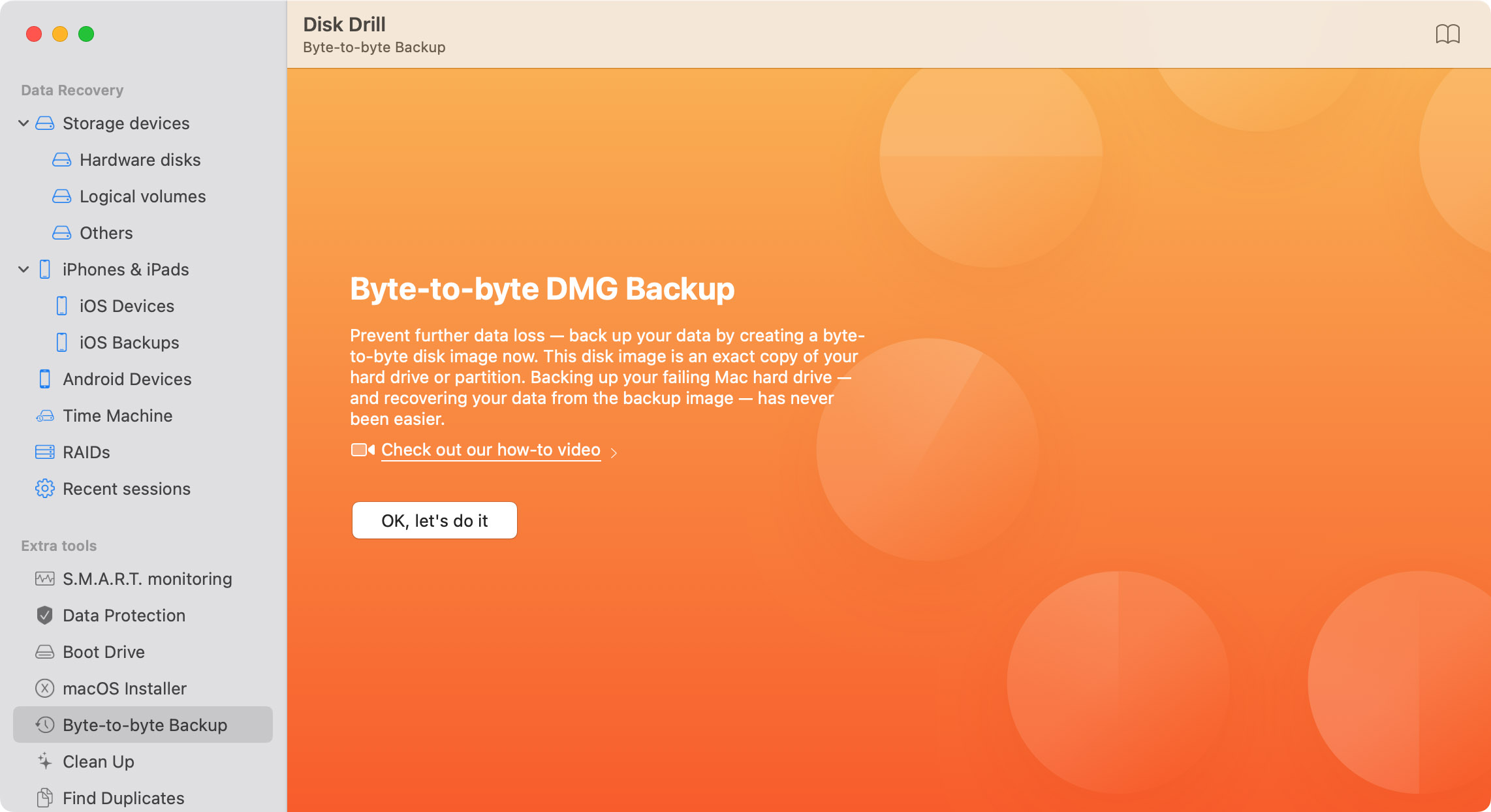Select Time Machine in the sidebar
The height and width of the screenshot is (812, 1491).
point(117,415)
